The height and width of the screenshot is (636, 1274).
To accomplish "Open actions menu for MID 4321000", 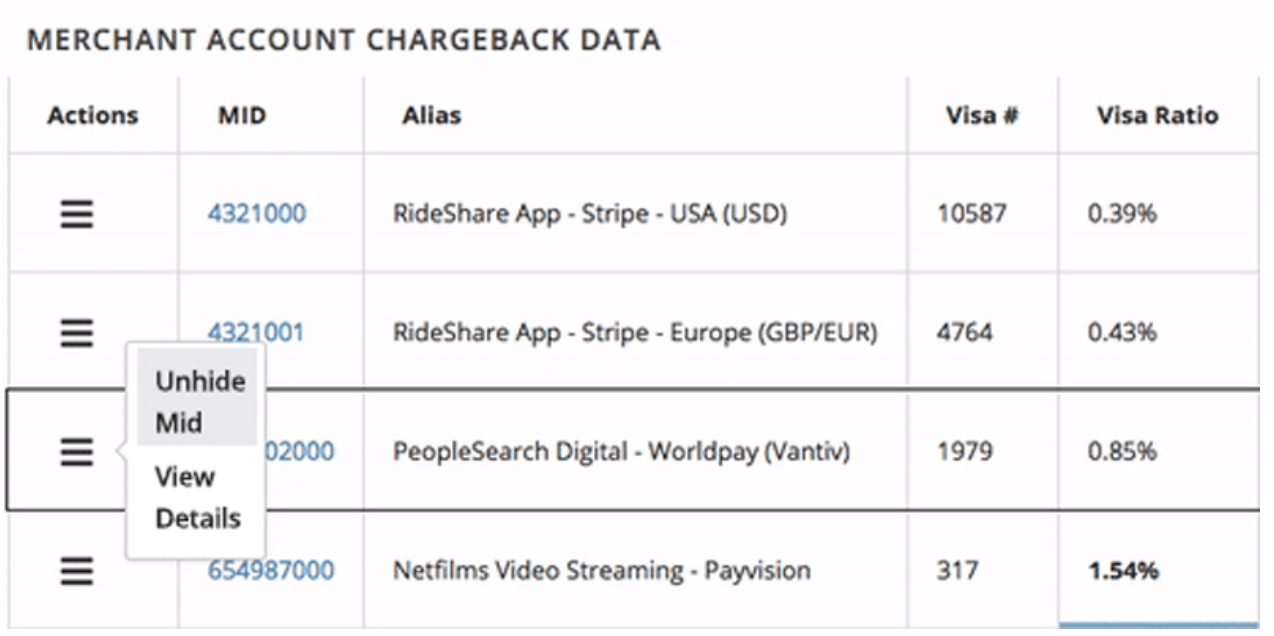I will click(77, 213).
